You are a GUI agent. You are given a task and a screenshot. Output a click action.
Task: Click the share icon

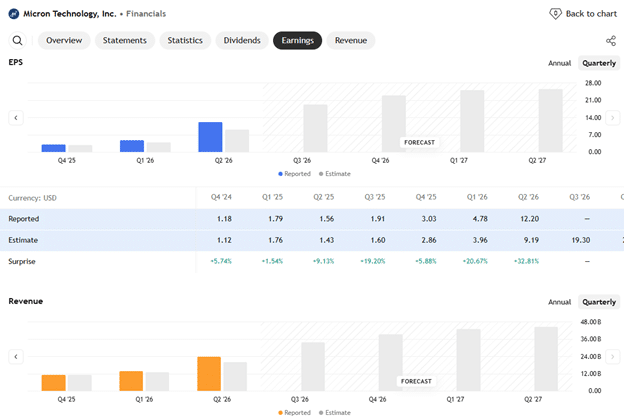611,41
